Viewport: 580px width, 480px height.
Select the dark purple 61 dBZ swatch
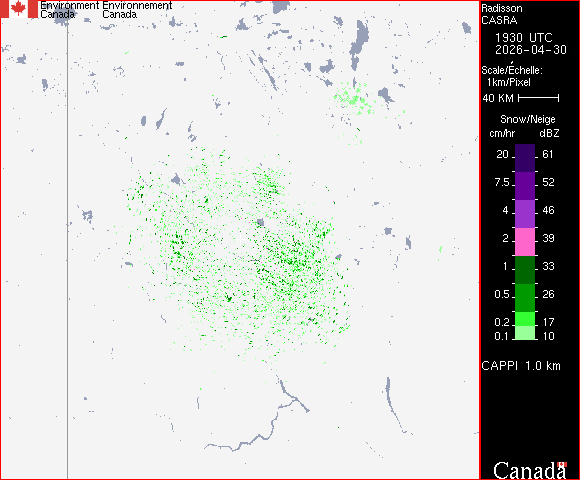525,158
